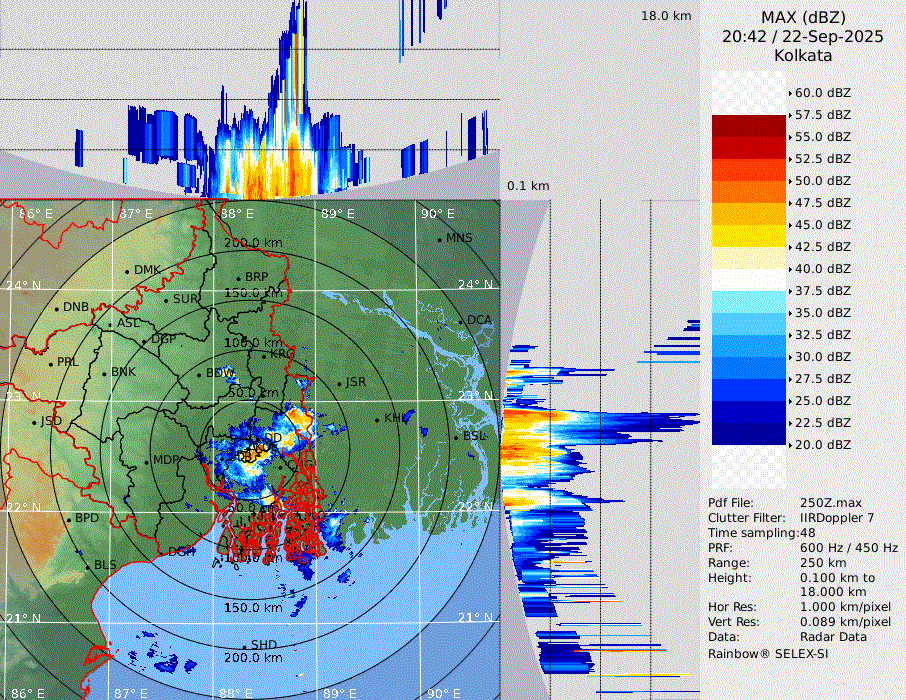Select the JSR station marker

point(339,384)
